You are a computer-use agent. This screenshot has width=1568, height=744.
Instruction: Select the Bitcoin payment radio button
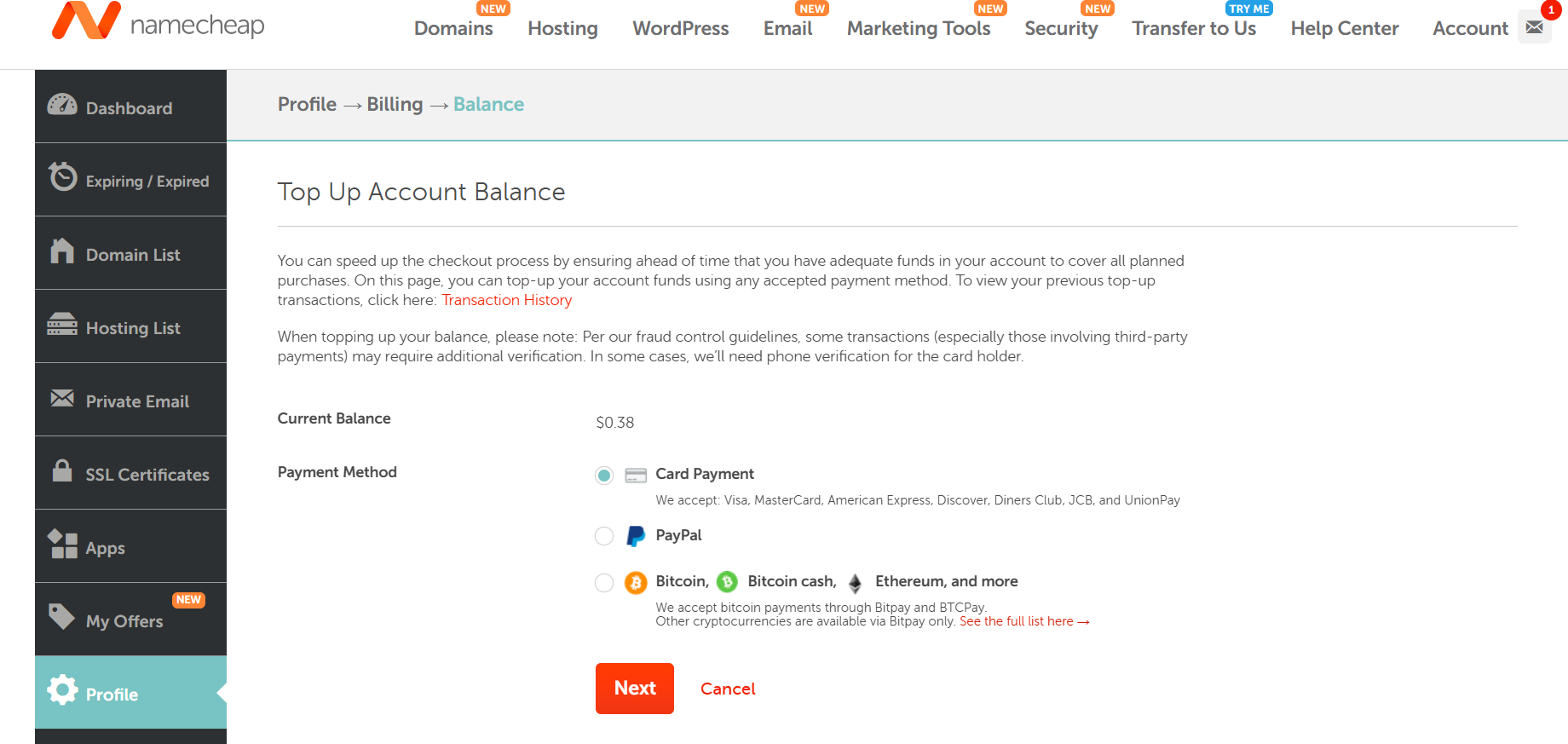point(604,583)
